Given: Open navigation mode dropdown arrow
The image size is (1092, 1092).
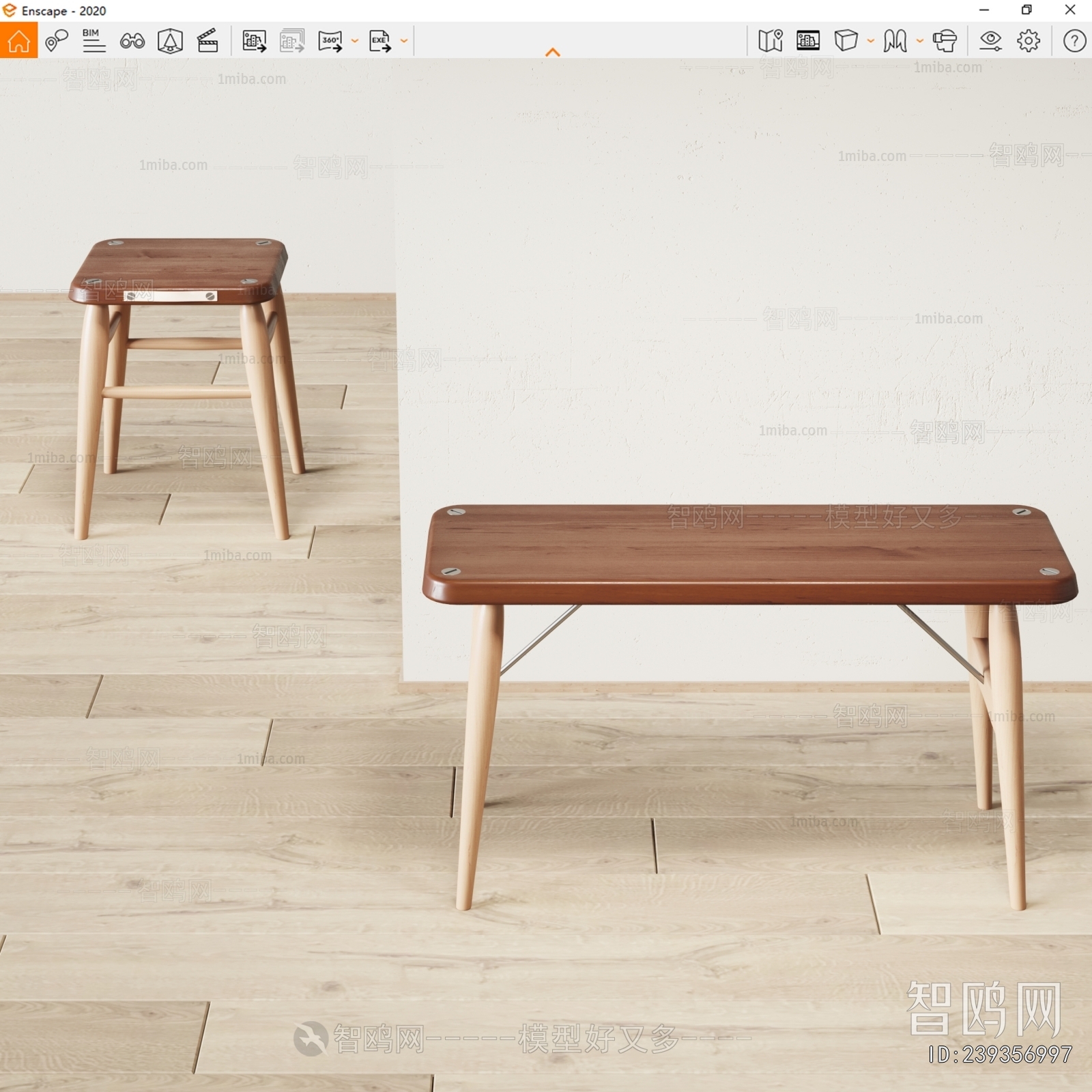Looking at the screenshot, I should (920, 41).
